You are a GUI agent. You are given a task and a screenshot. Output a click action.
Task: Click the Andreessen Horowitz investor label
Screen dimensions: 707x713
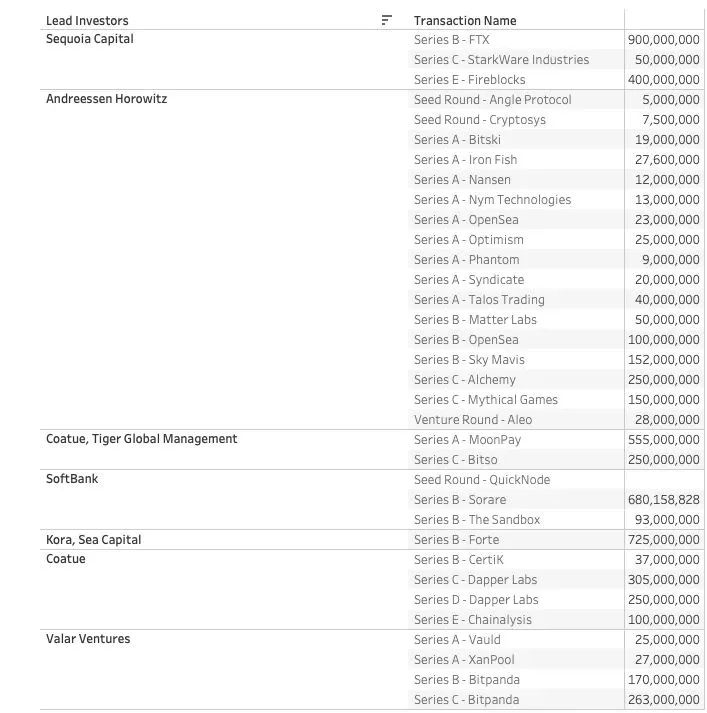106,99
